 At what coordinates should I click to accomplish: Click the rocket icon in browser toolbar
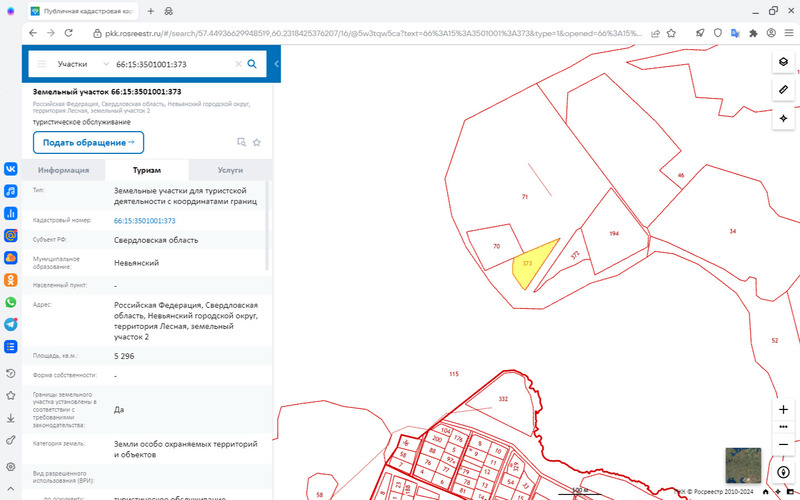[x=700, y=33]
